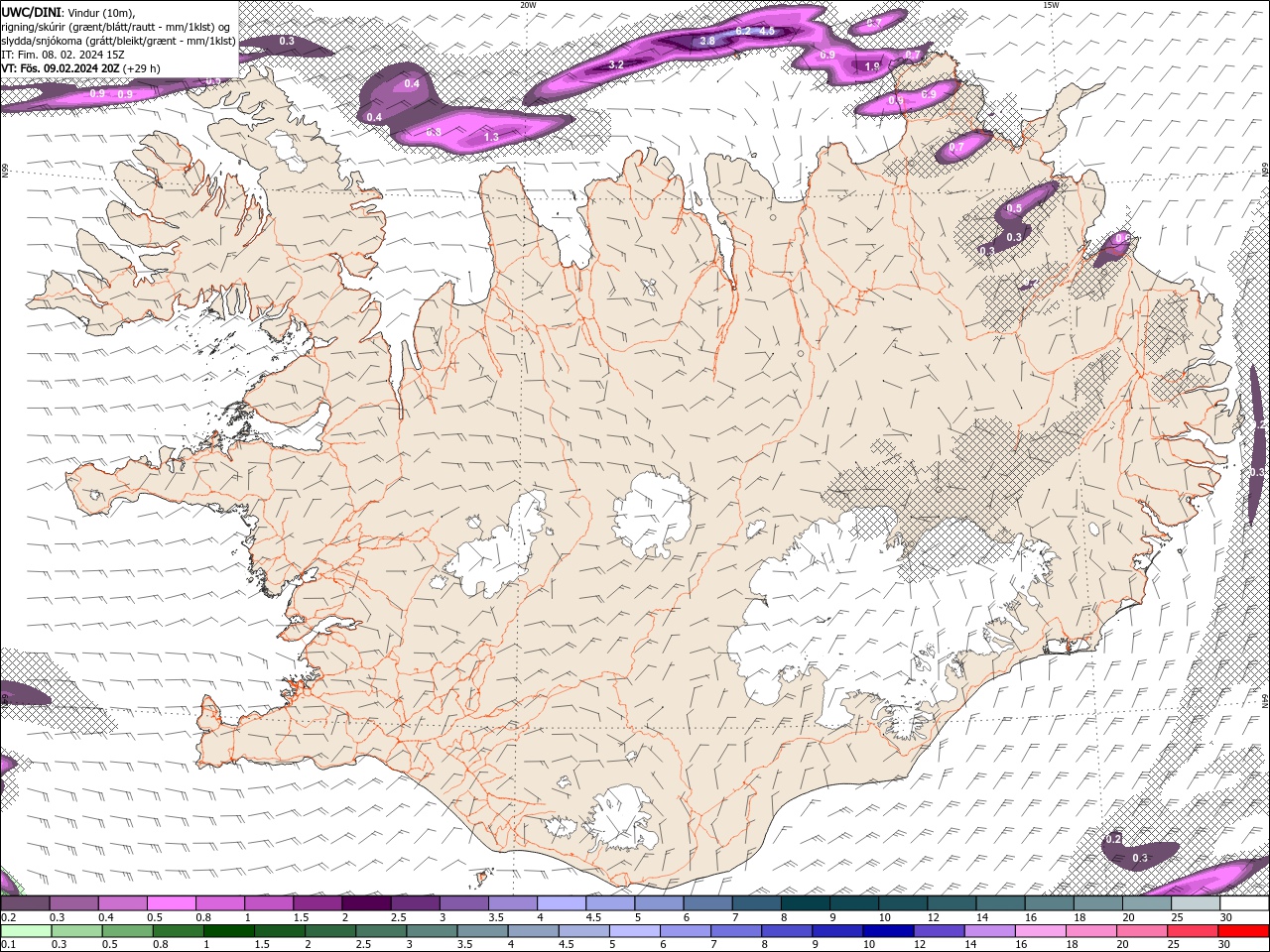
Task: Click the 'slydda/snjókoma' description line
Action: pos(118,41)
